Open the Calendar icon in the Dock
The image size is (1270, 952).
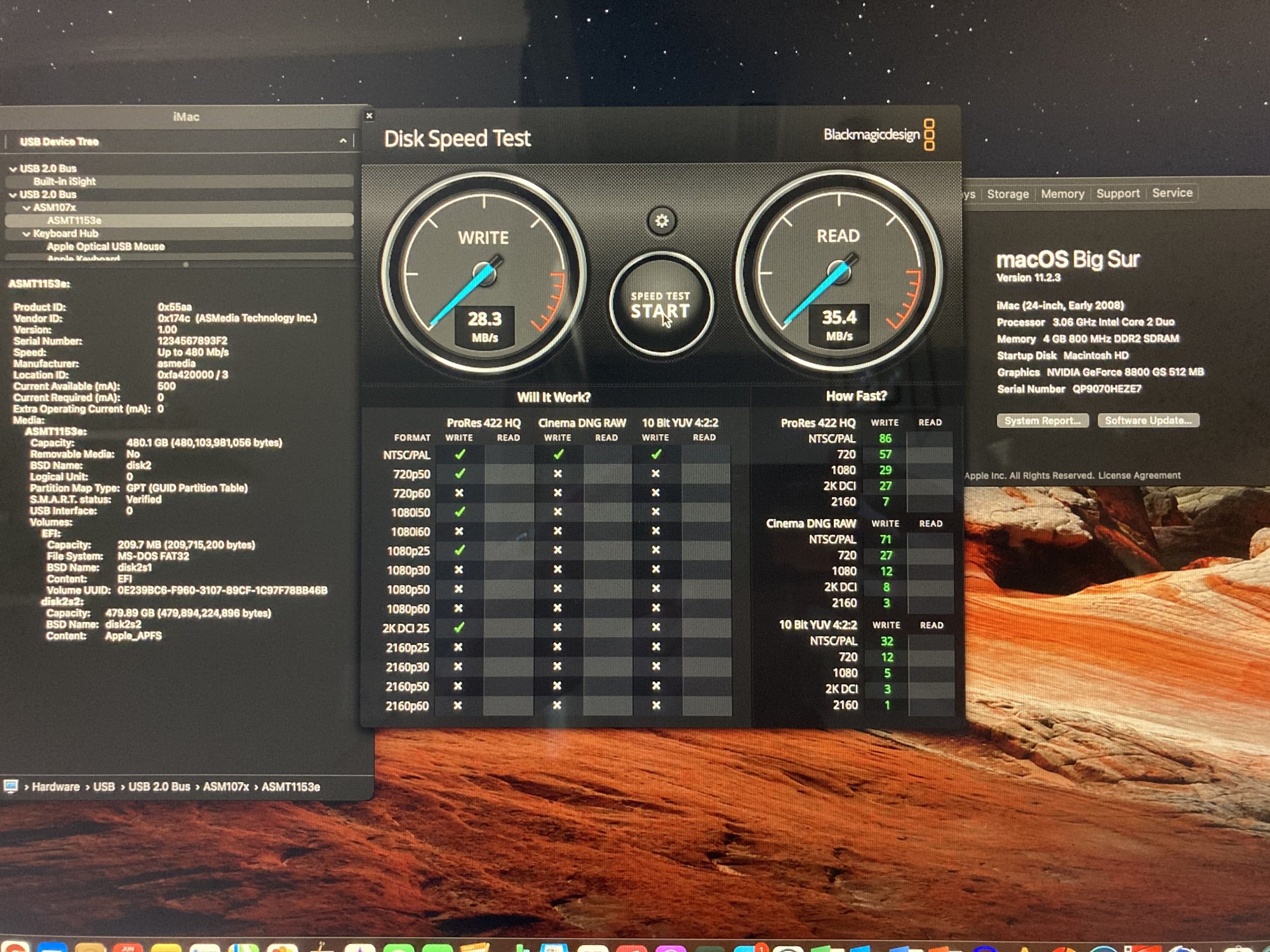pos(129,948)
